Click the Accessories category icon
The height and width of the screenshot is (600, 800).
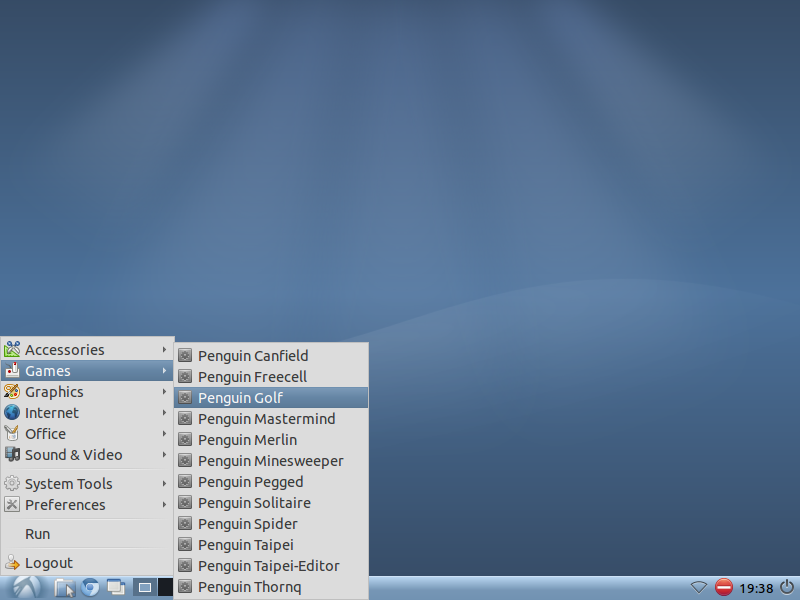12,349
